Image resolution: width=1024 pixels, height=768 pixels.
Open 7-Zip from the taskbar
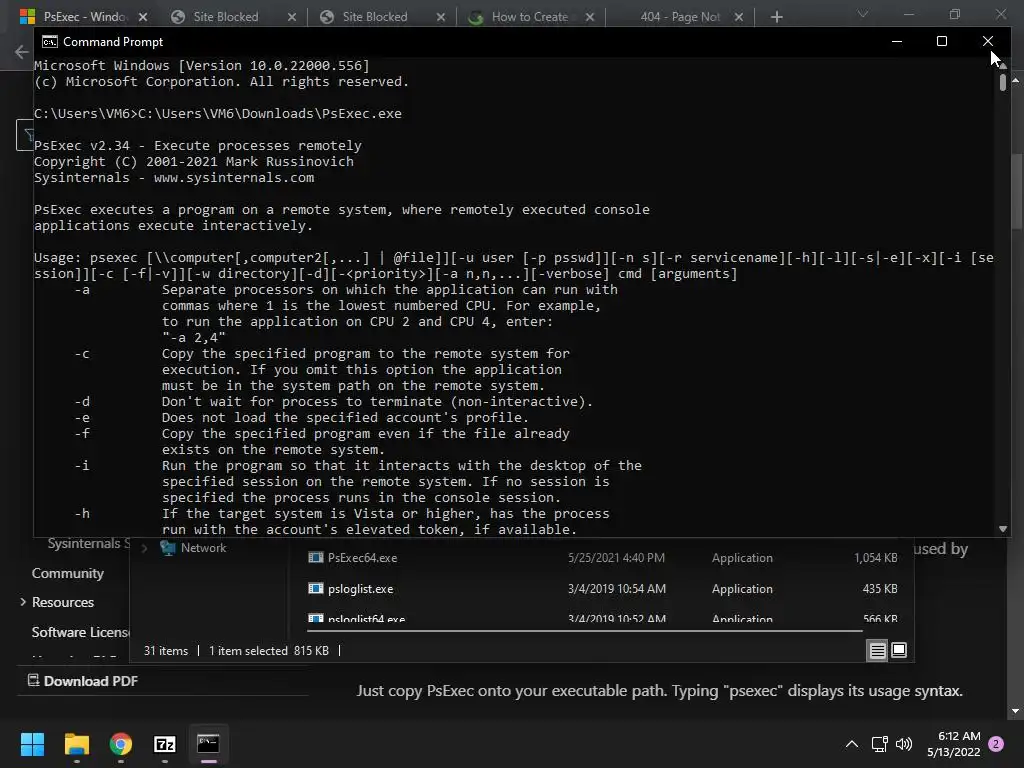click(165, 744)
